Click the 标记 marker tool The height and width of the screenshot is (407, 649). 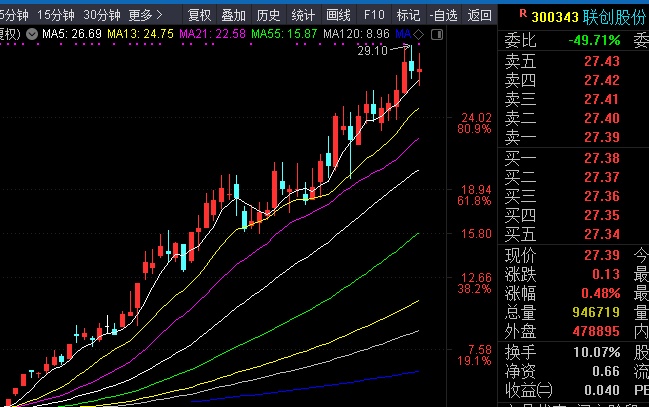407,15
